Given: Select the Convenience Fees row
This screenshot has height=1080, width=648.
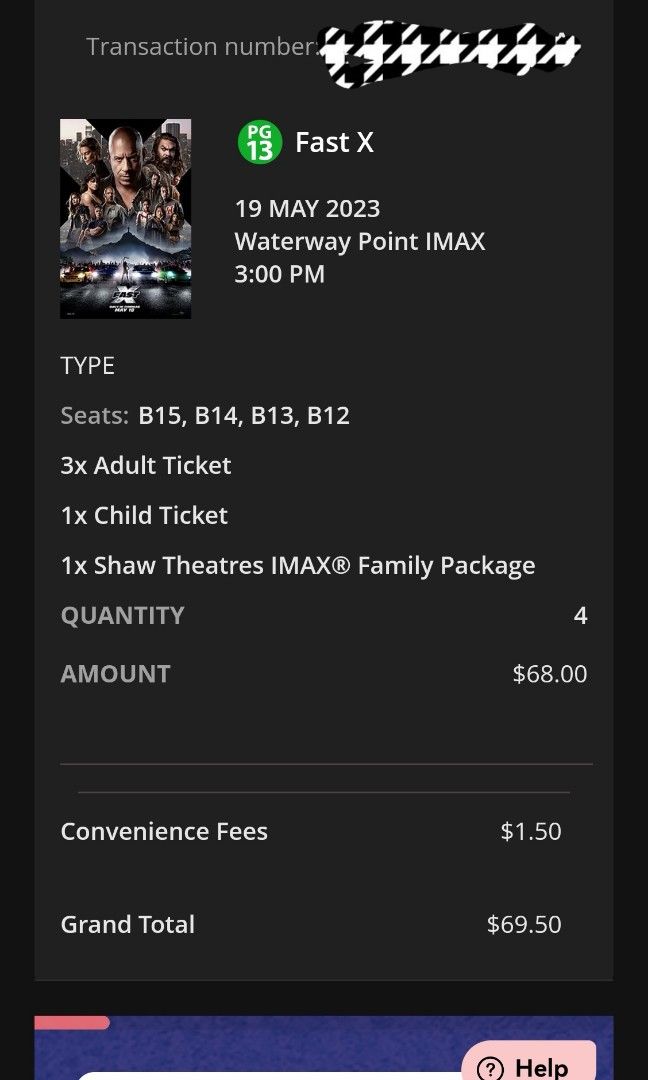Looking at the screenshot, I should 163,830.
